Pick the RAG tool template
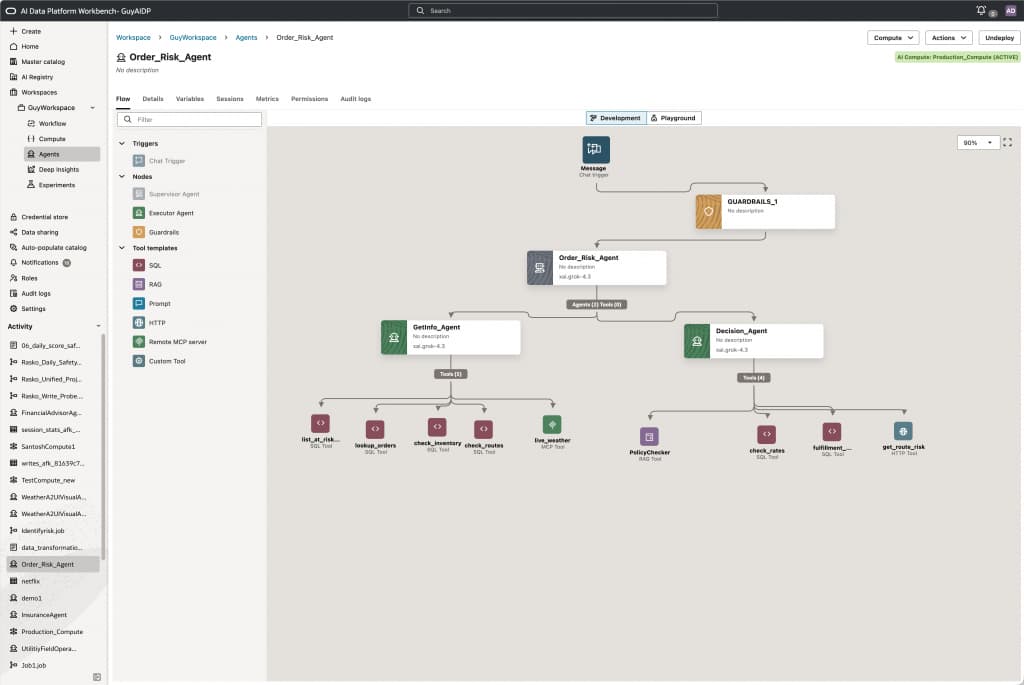Image resolution: width=1024 pixels, height=685 pixels. [148, 284]
